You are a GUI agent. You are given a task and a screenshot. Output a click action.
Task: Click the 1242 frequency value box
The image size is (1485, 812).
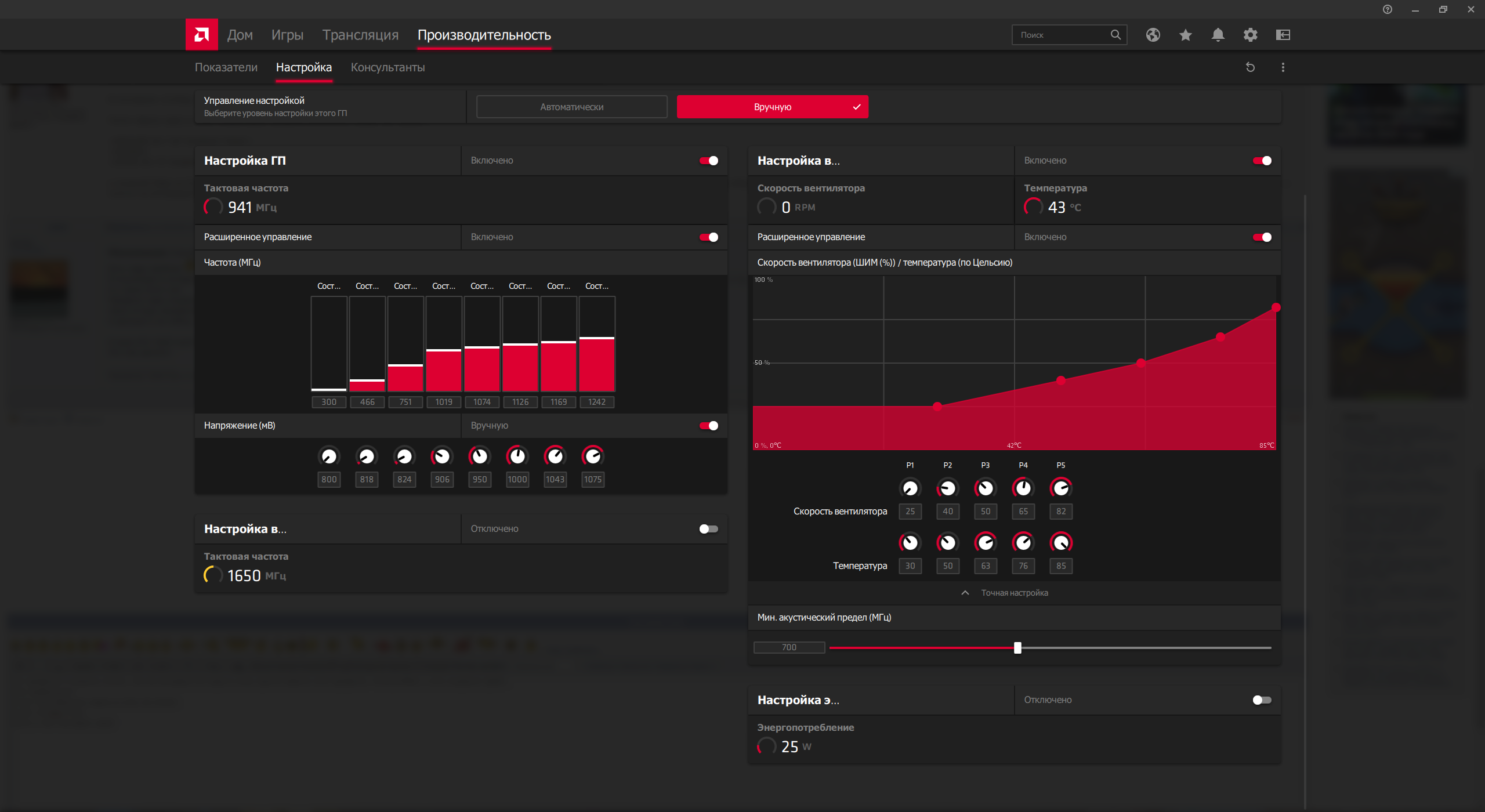pos(596,402)
